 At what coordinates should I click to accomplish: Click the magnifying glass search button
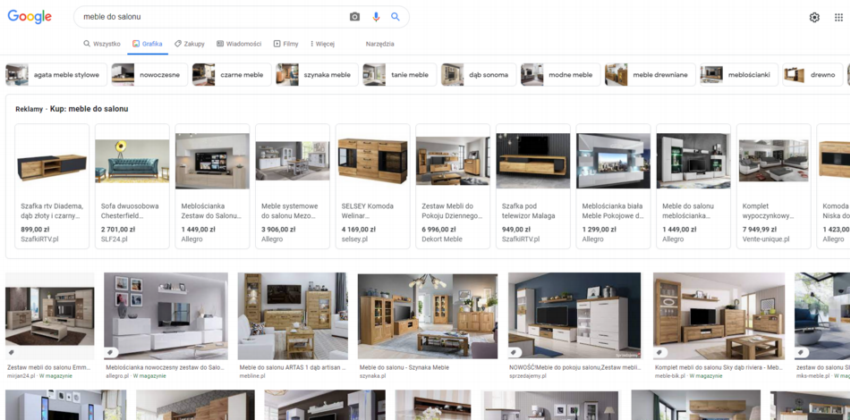coord(395,17)
